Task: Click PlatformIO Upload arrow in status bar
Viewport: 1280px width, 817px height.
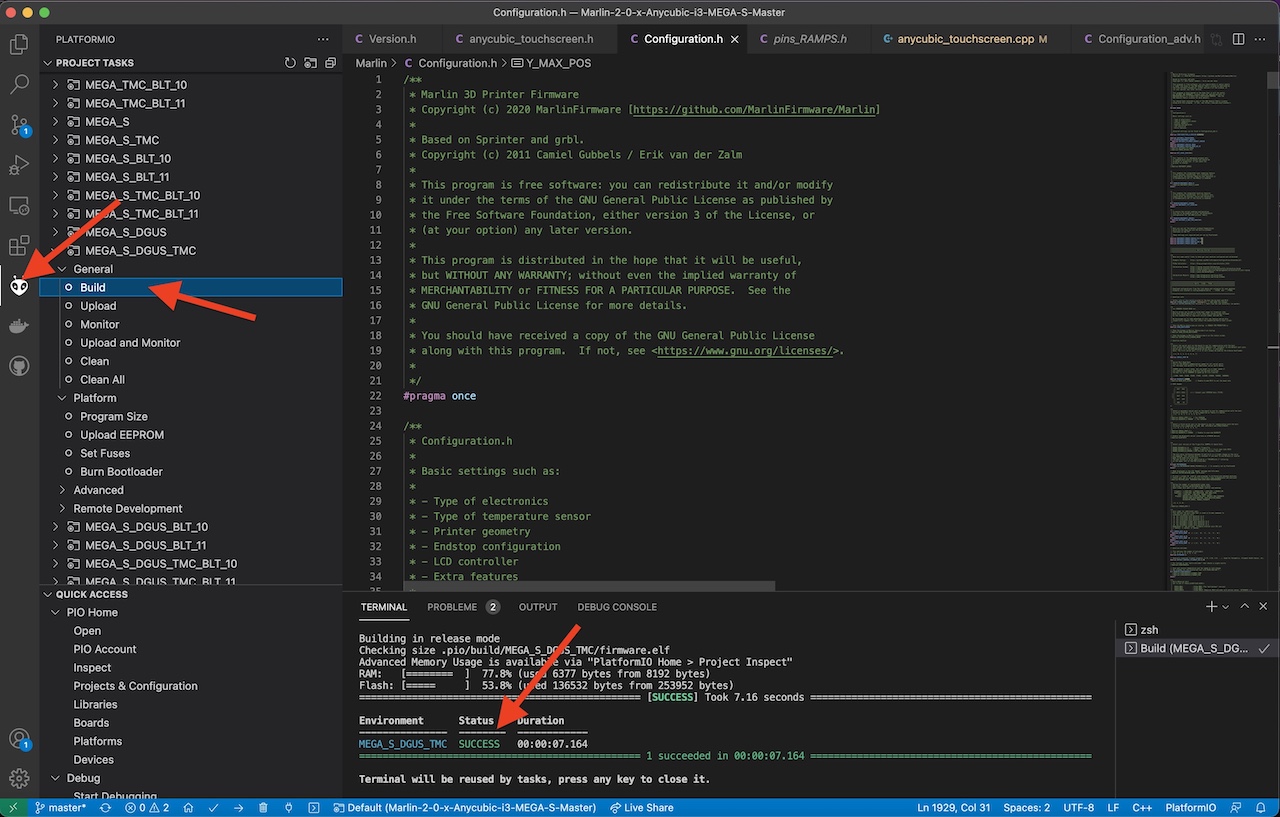Action: pyautogui.click(x=239, y=807)
